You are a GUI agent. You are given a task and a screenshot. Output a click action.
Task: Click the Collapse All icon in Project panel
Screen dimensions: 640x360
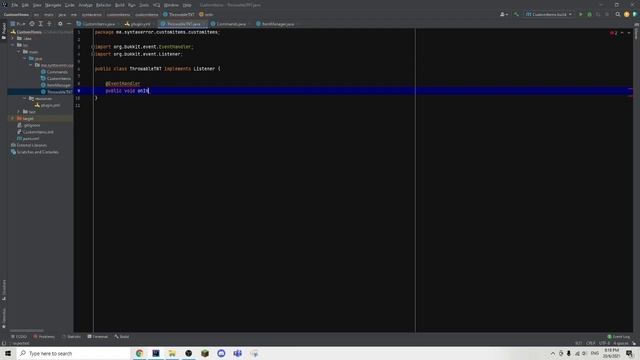click(49, 24)
